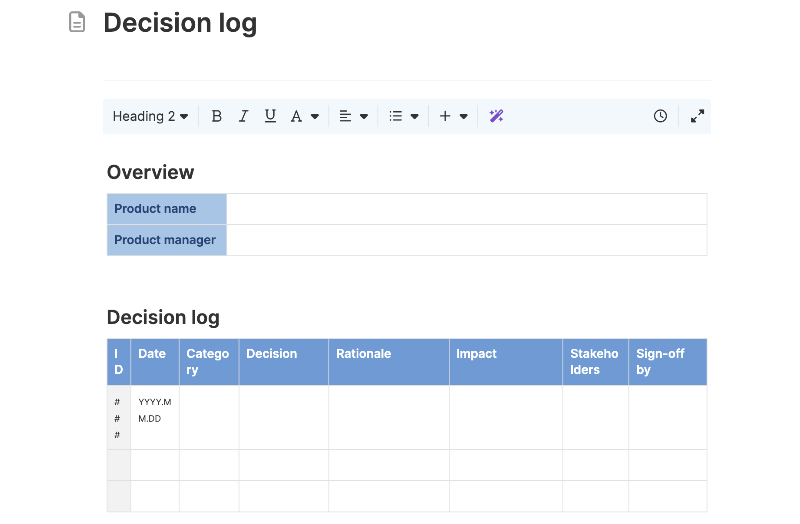
Task: Click the Decision log page title
Action: tap(180, 23)
